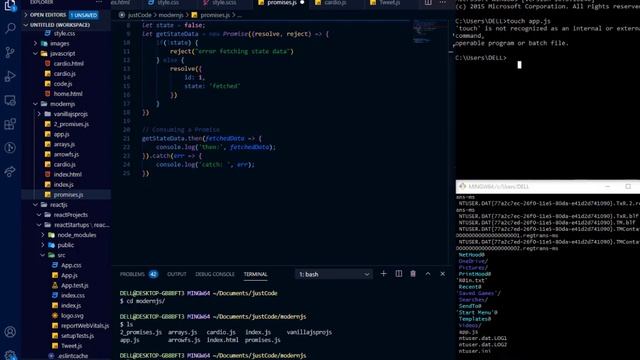This screenshot has width=640, height=360.
Task: Open reportWebVitals.js in the explorer
Action: pyautogui.click(x=85, y=326)
